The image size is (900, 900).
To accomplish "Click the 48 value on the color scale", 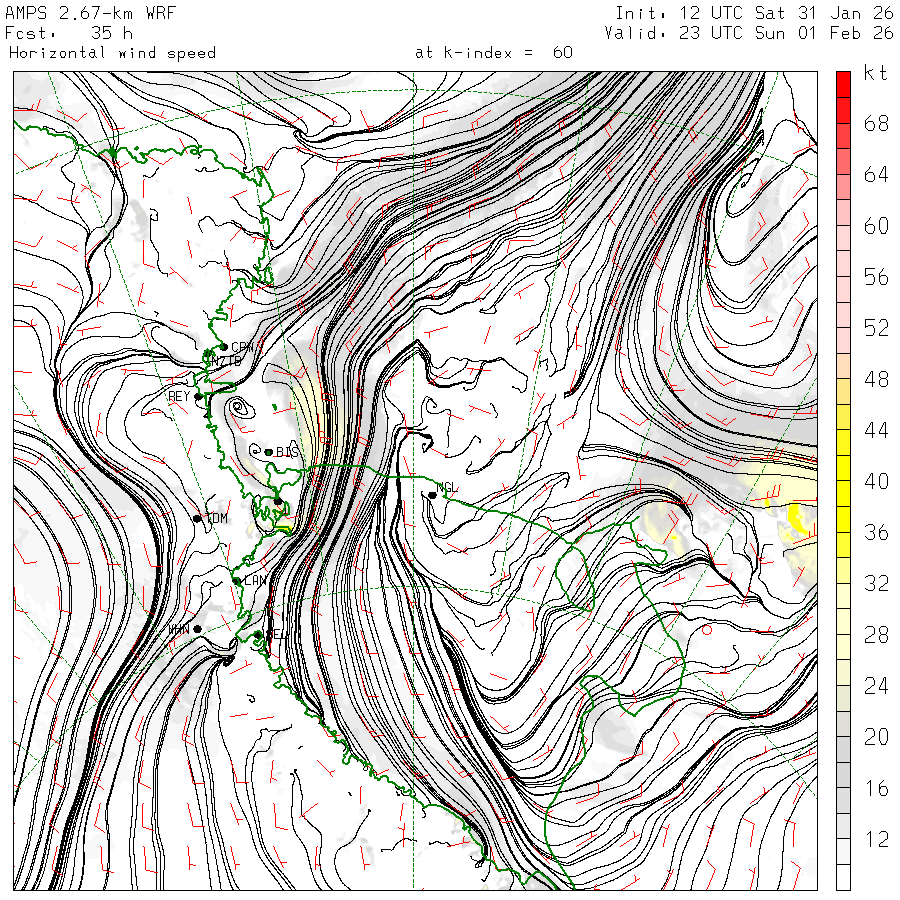I will click(x=876, y=379).
